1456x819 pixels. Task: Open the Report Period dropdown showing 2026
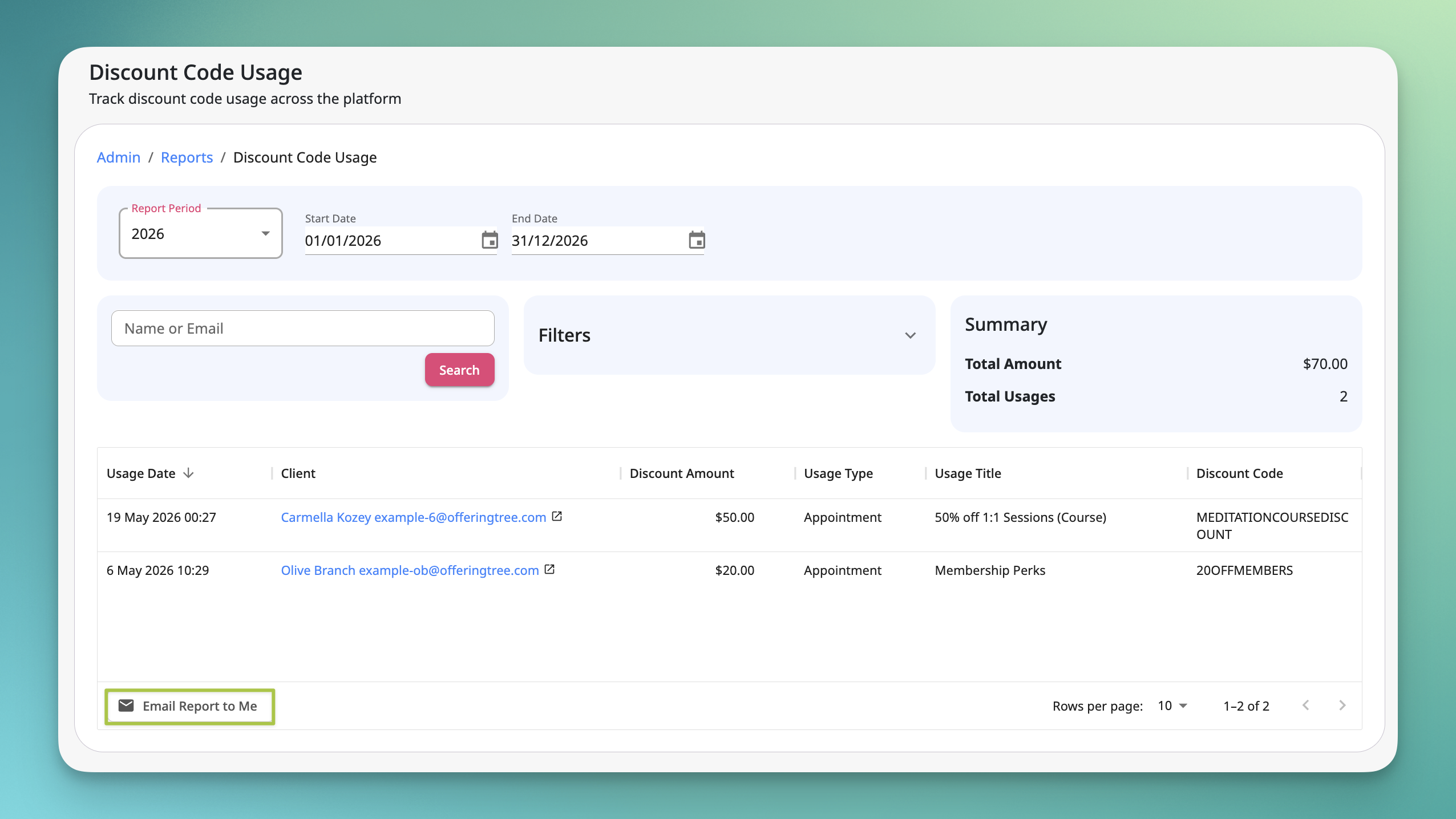[201, 234]
